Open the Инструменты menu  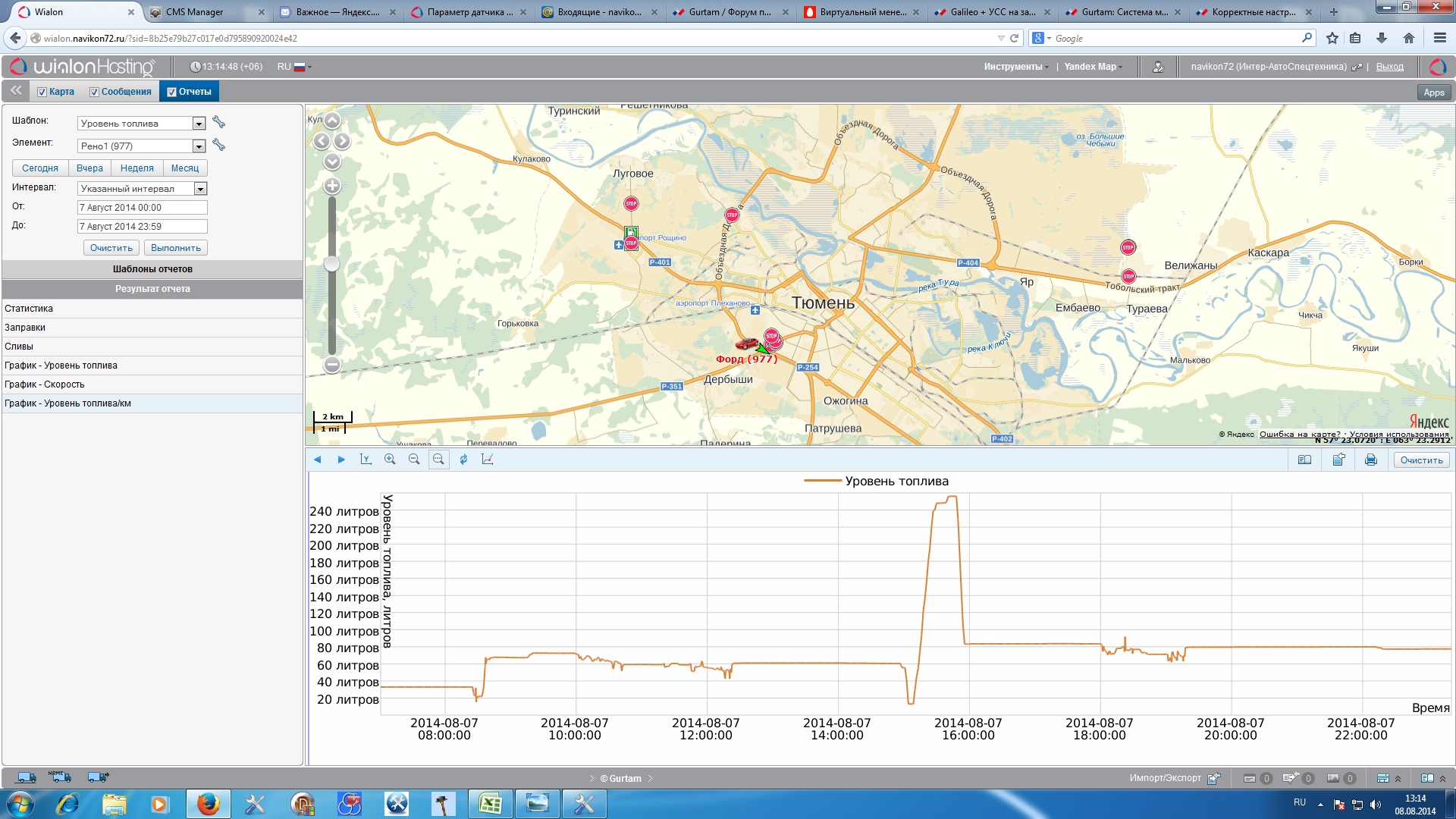click(1015, 67)
